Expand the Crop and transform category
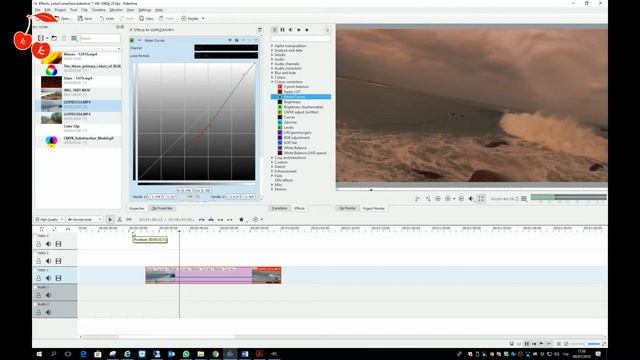 coord(272,158)
